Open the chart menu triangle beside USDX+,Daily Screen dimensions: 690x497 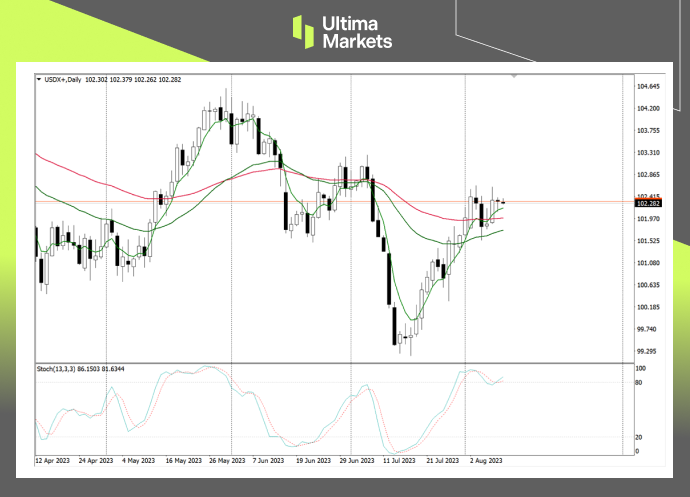coord(39,80)
